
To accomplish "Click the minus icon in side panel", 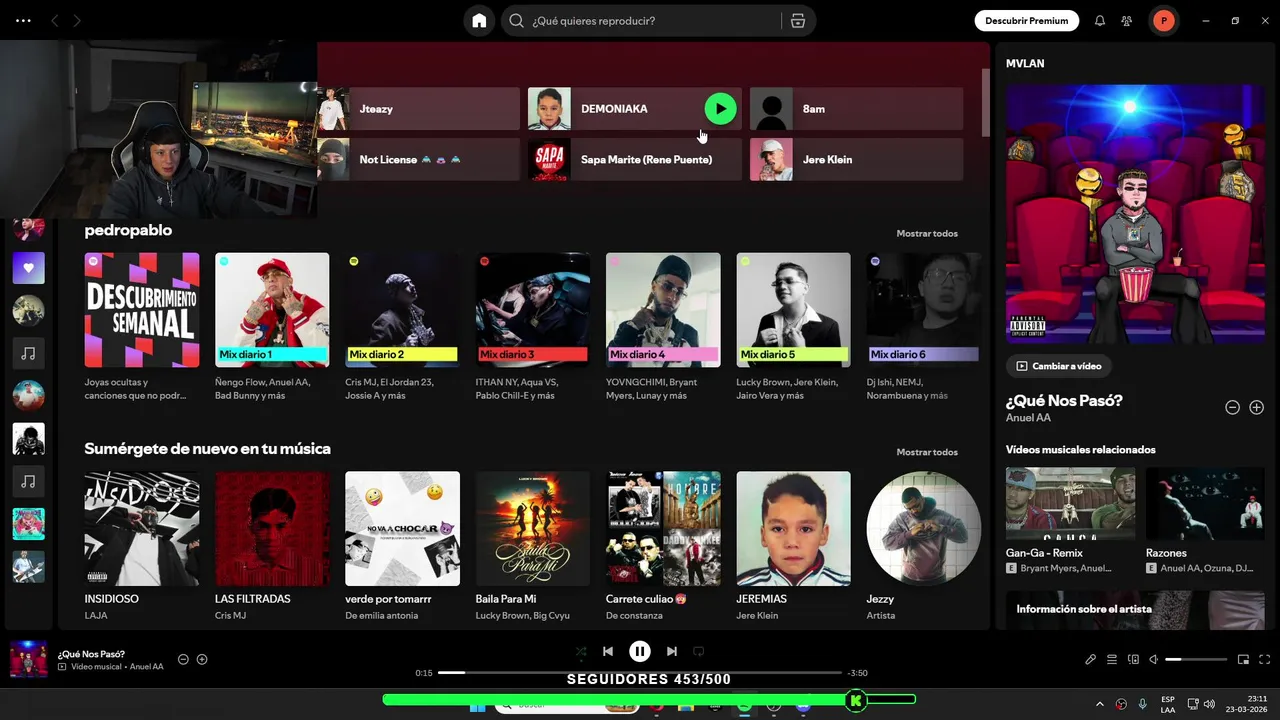I will [1232, 407].
